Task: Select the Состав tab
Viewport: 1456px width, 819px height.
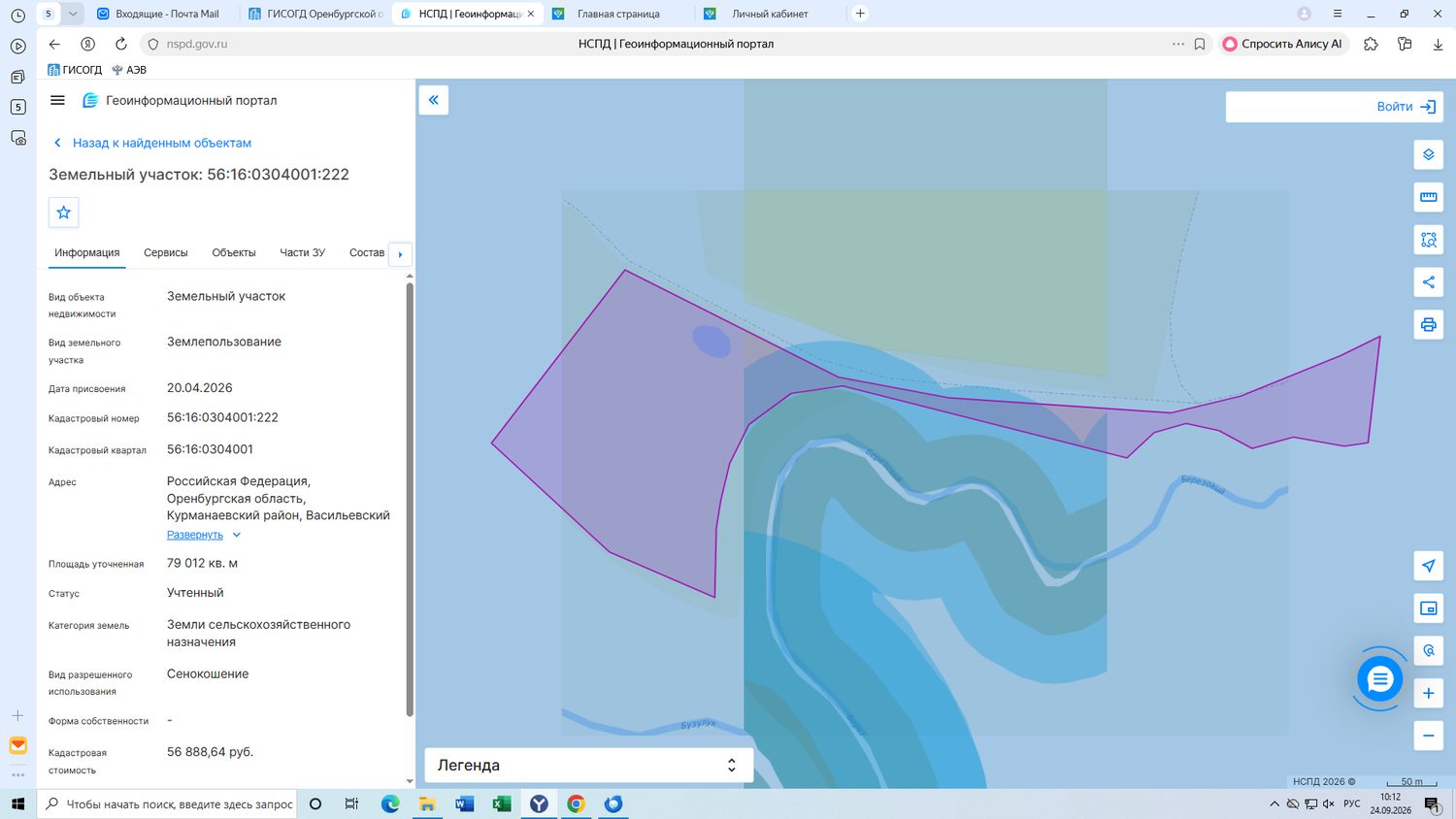Action: 367,252
